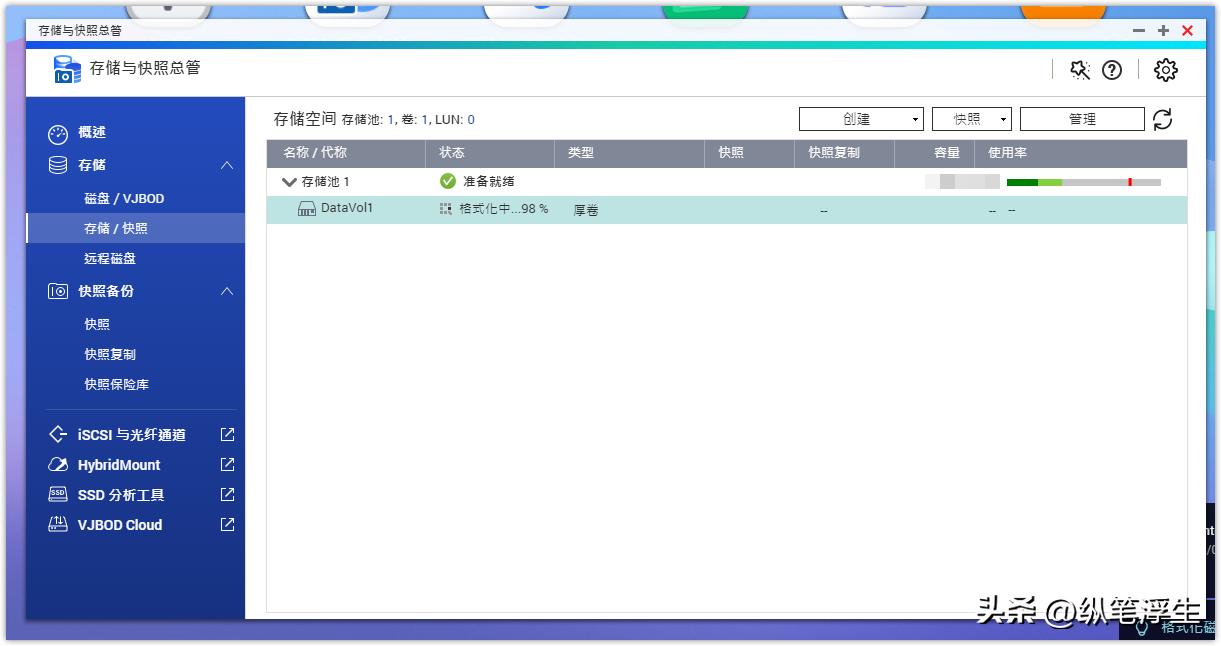Click the LUN: 0 count text
Viewport: 1221px width, 646px height.
[455, 120]
